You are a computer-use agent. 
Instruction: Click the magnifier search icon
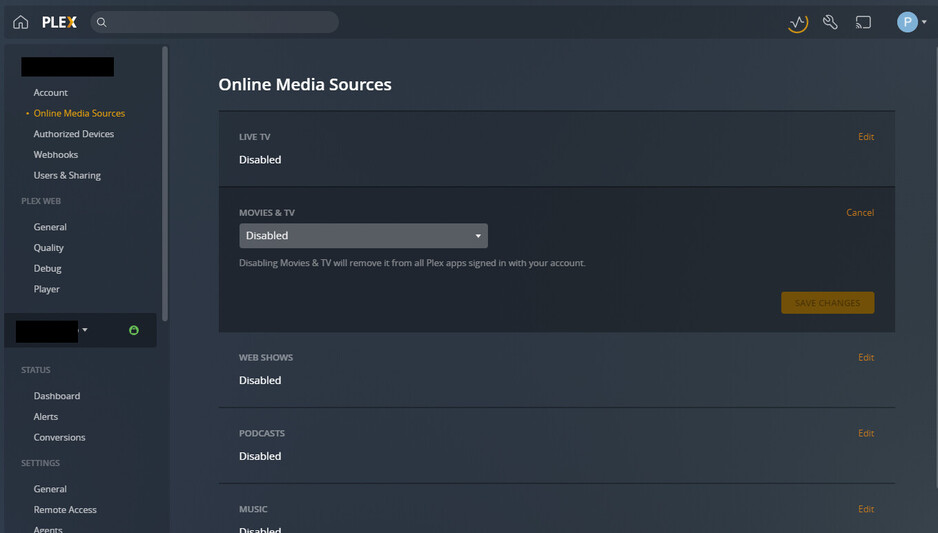[102, 22]
